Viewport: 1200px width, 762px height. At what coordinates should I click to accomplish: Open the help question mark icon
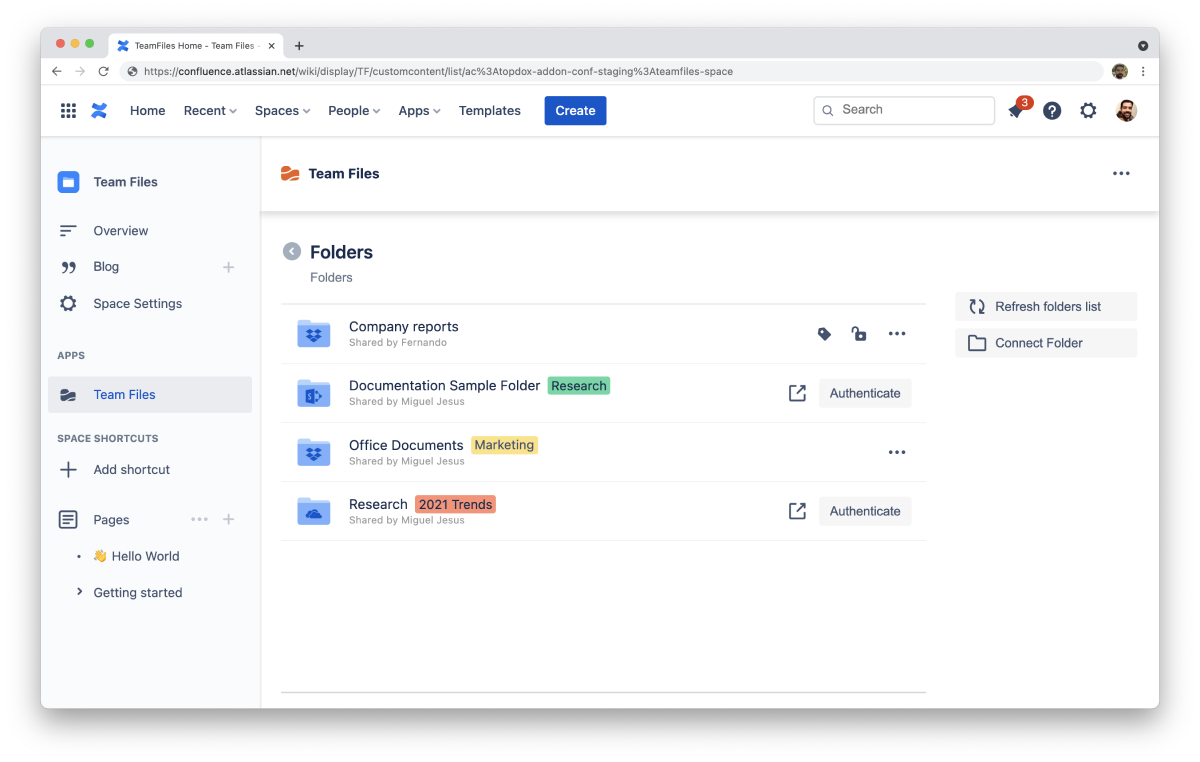coord(1052,111)
